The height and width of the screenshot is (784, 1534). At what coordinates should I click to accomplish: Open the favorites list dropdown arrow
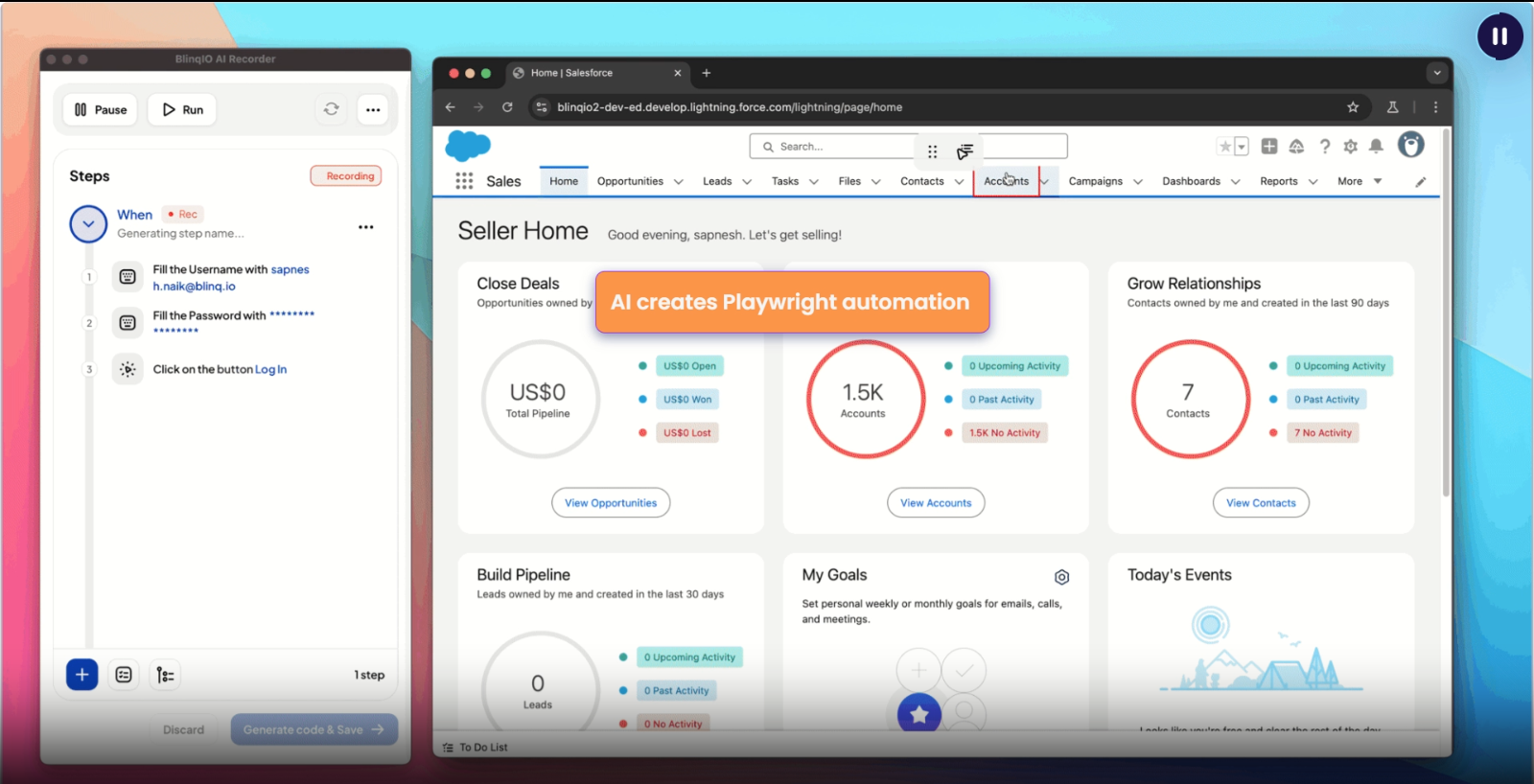(x=1242, y=147)
